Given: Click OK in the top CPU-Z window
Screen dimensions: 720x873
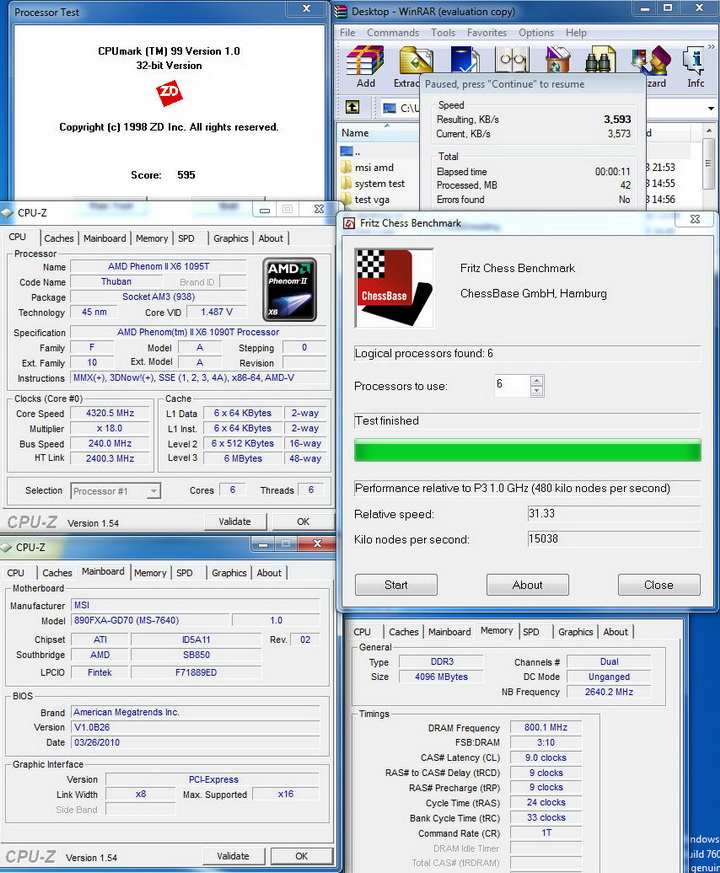Looking at the screenshot, I should [303, 522].
